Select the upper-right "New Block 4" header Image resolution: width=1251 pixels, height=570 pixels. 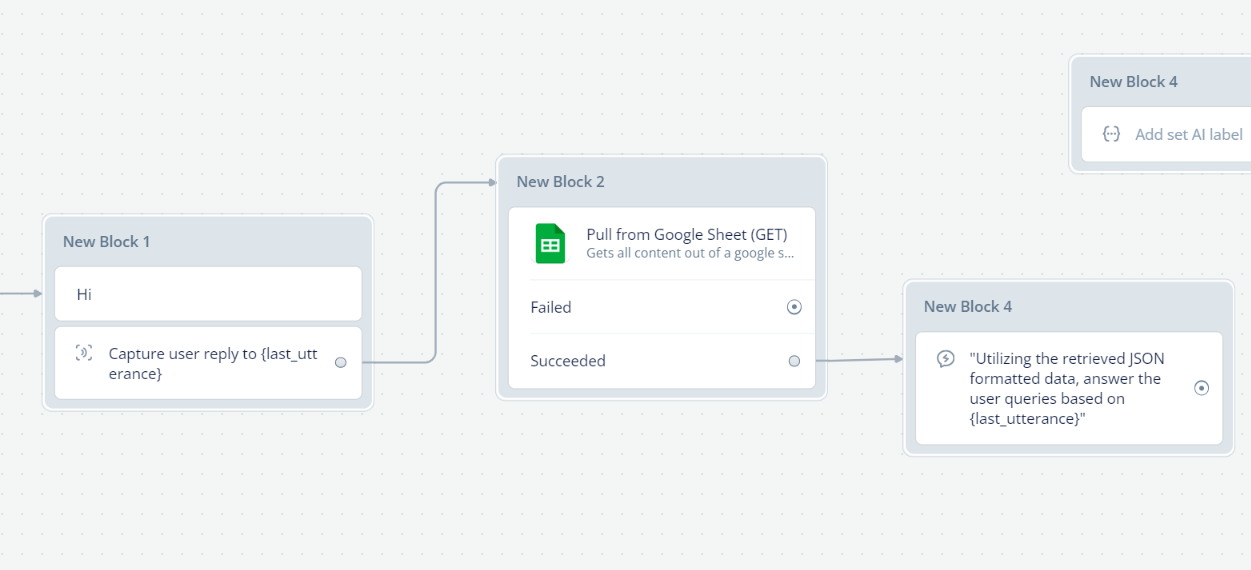(x=1162, y=82)
